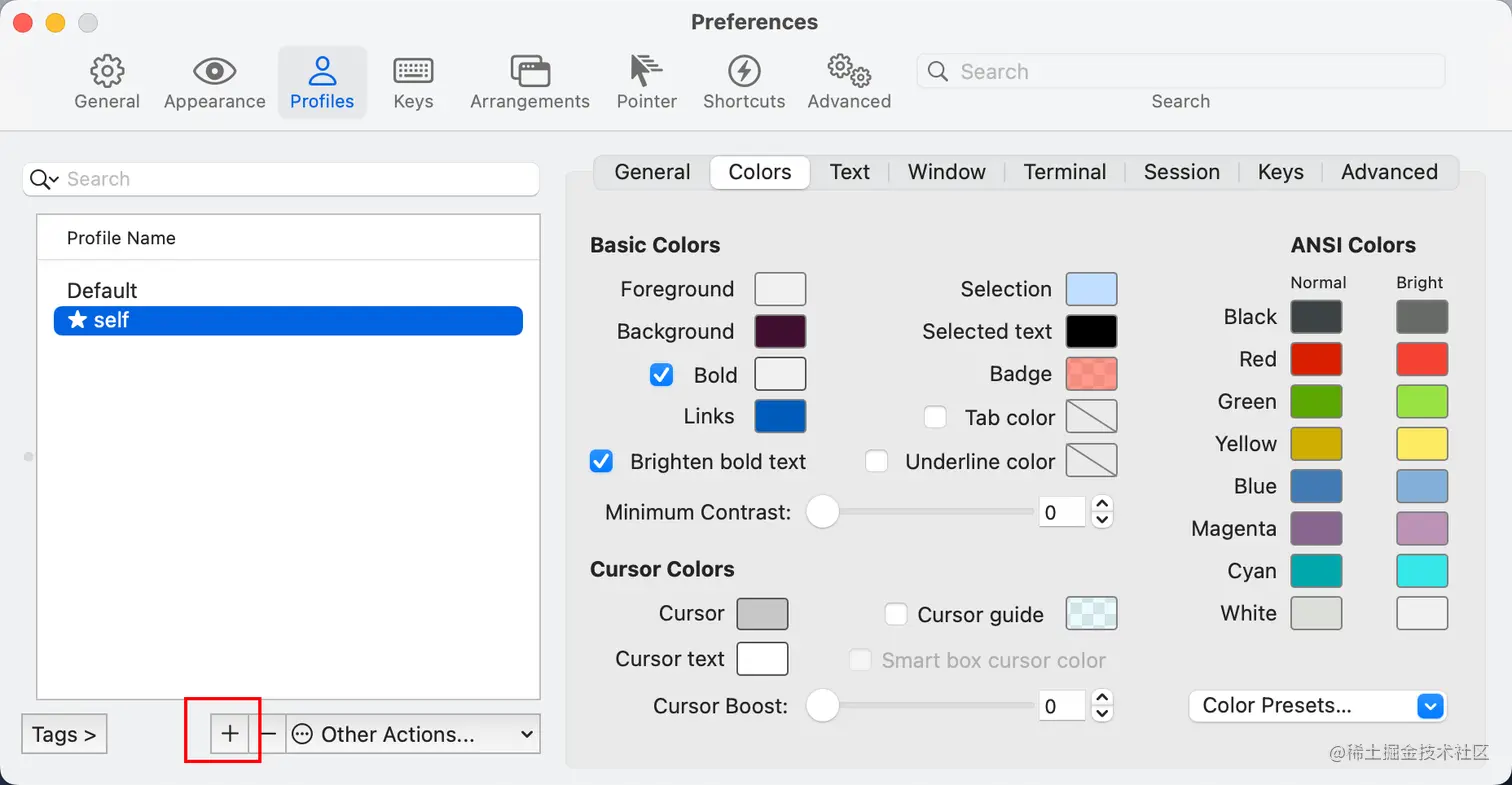Remove the selected profile with minus button
Screen dimensions: 1512x785
coord(268,734)
